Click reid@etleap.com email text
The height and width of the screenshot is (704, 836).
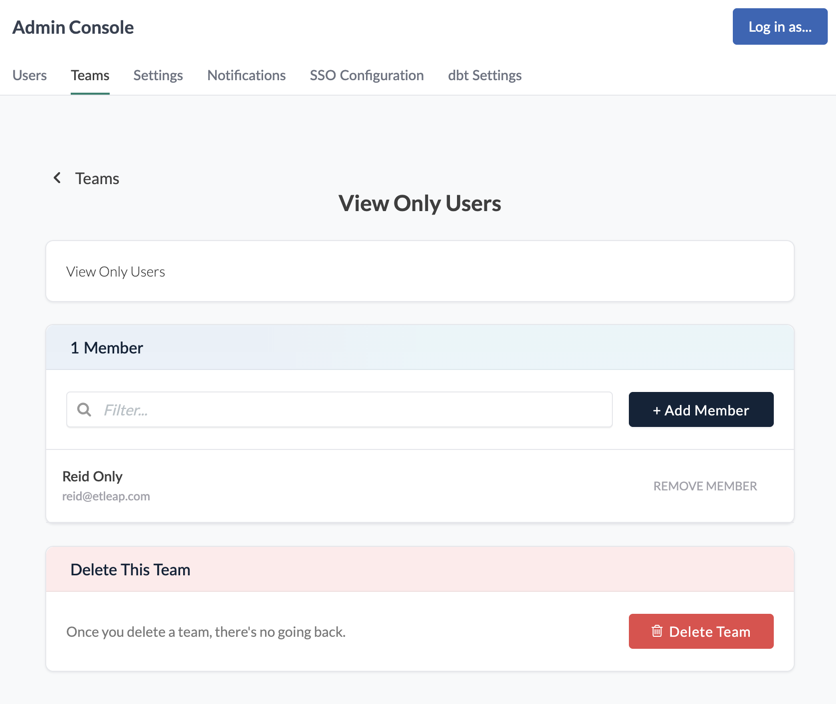click(106, 496)
